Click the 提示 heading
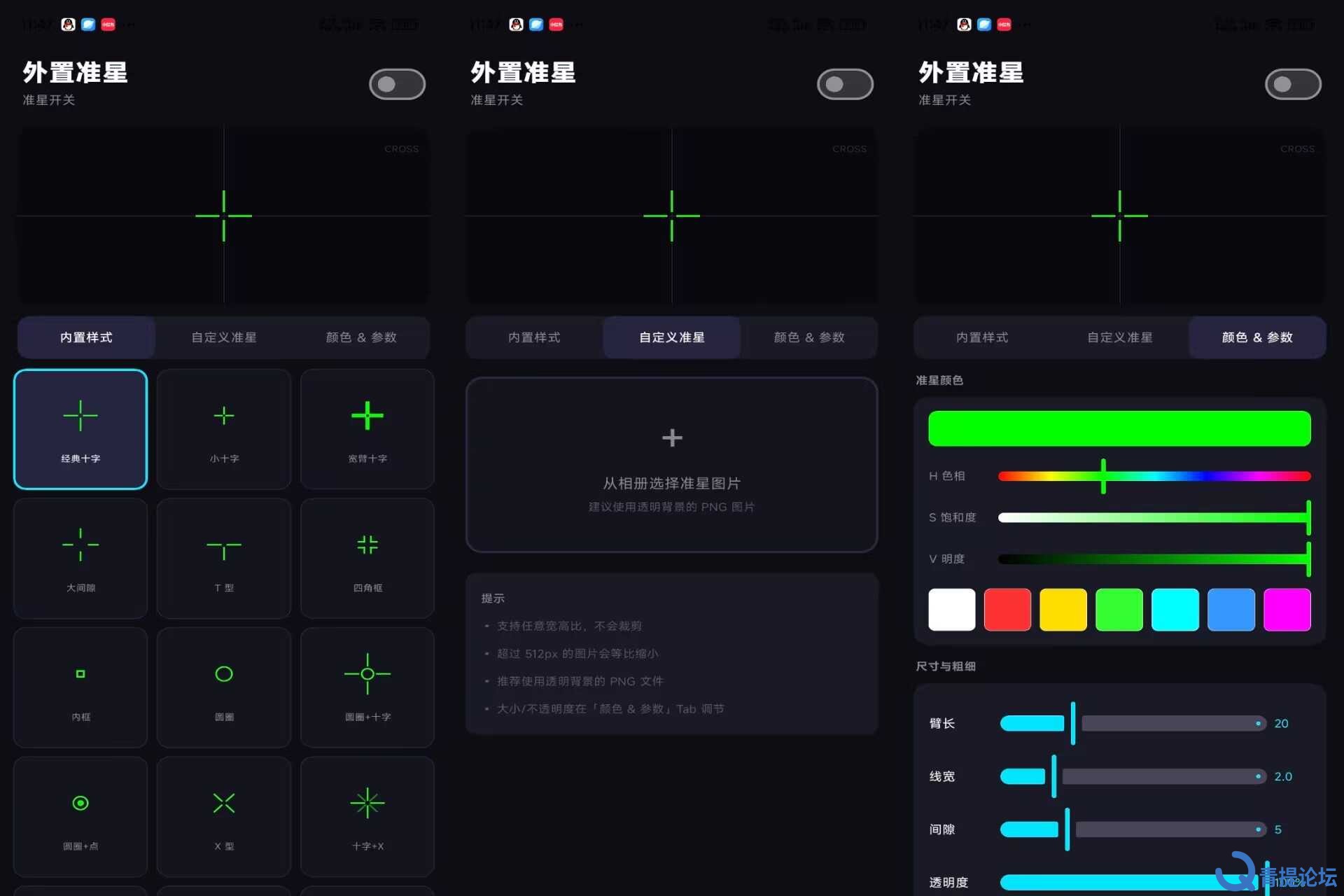Image resolution: width=1344 pixels, height=896 pixels. [x=493, y=598]
